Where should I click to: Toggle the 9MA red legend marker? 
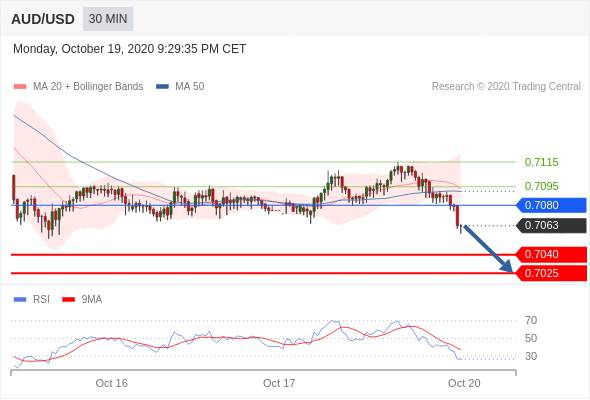(68, 300)
